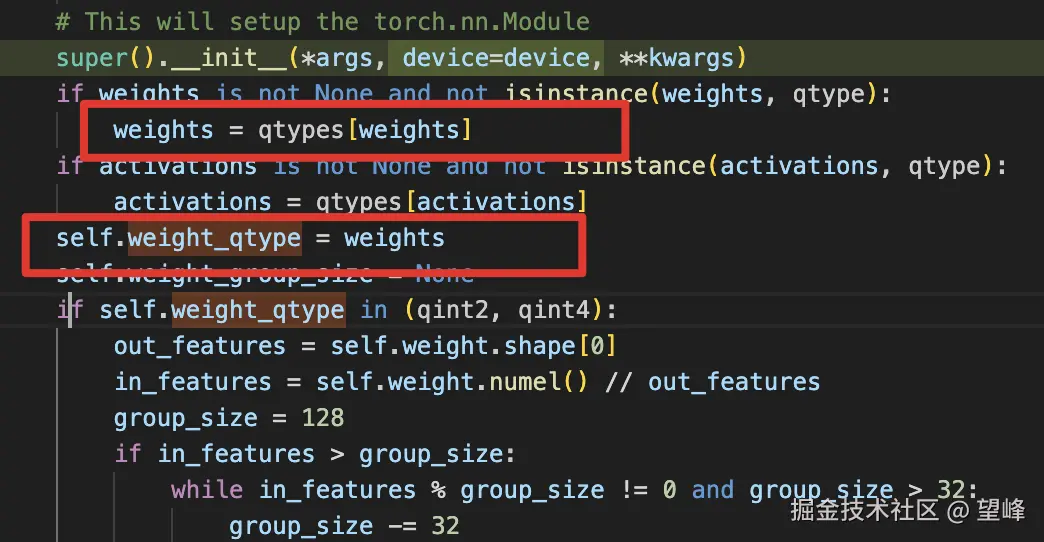Click the 掘金技术社区 watermark text

click(864, 511)
